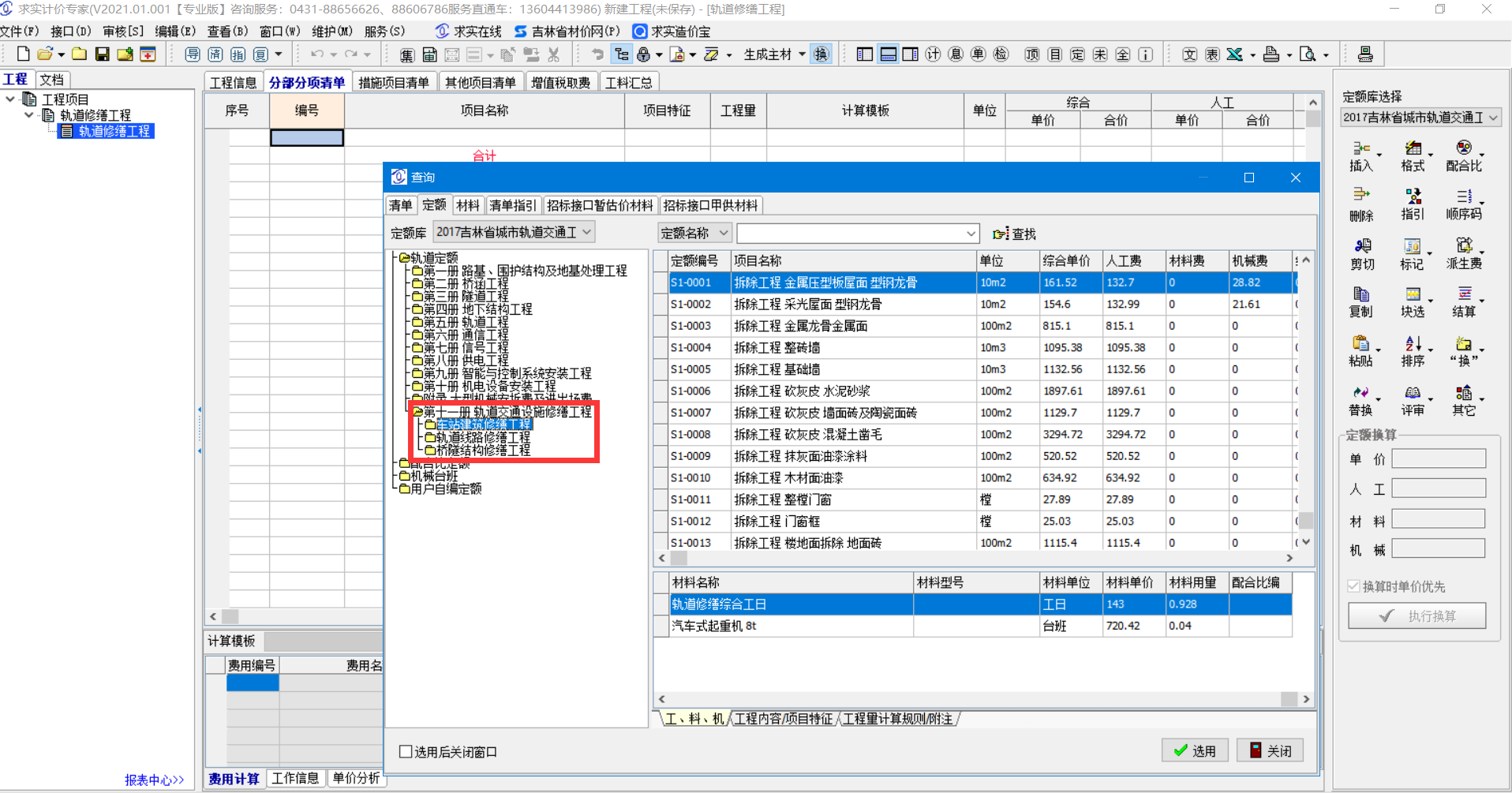This screenshot has width=1512, height=793.
Task: Click the 报表中心>> link
Action: click(154, 780)
